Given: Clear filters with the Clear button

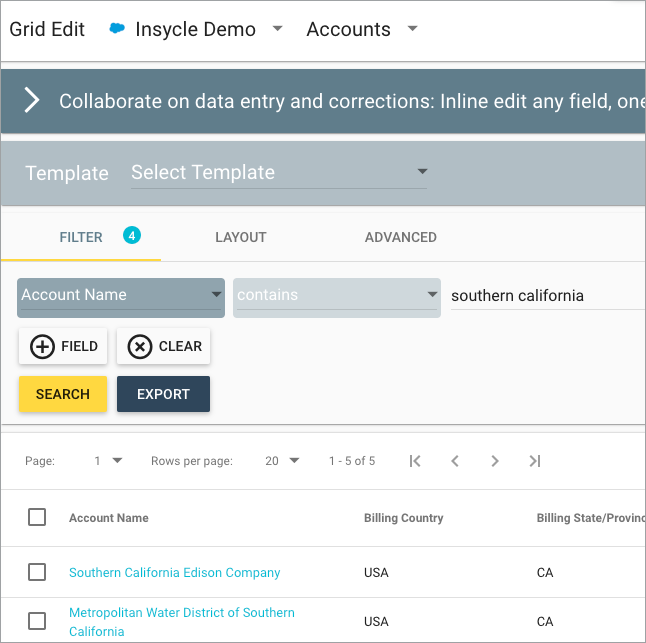Looking at the screenshot, I should click(x=163, y=347).
